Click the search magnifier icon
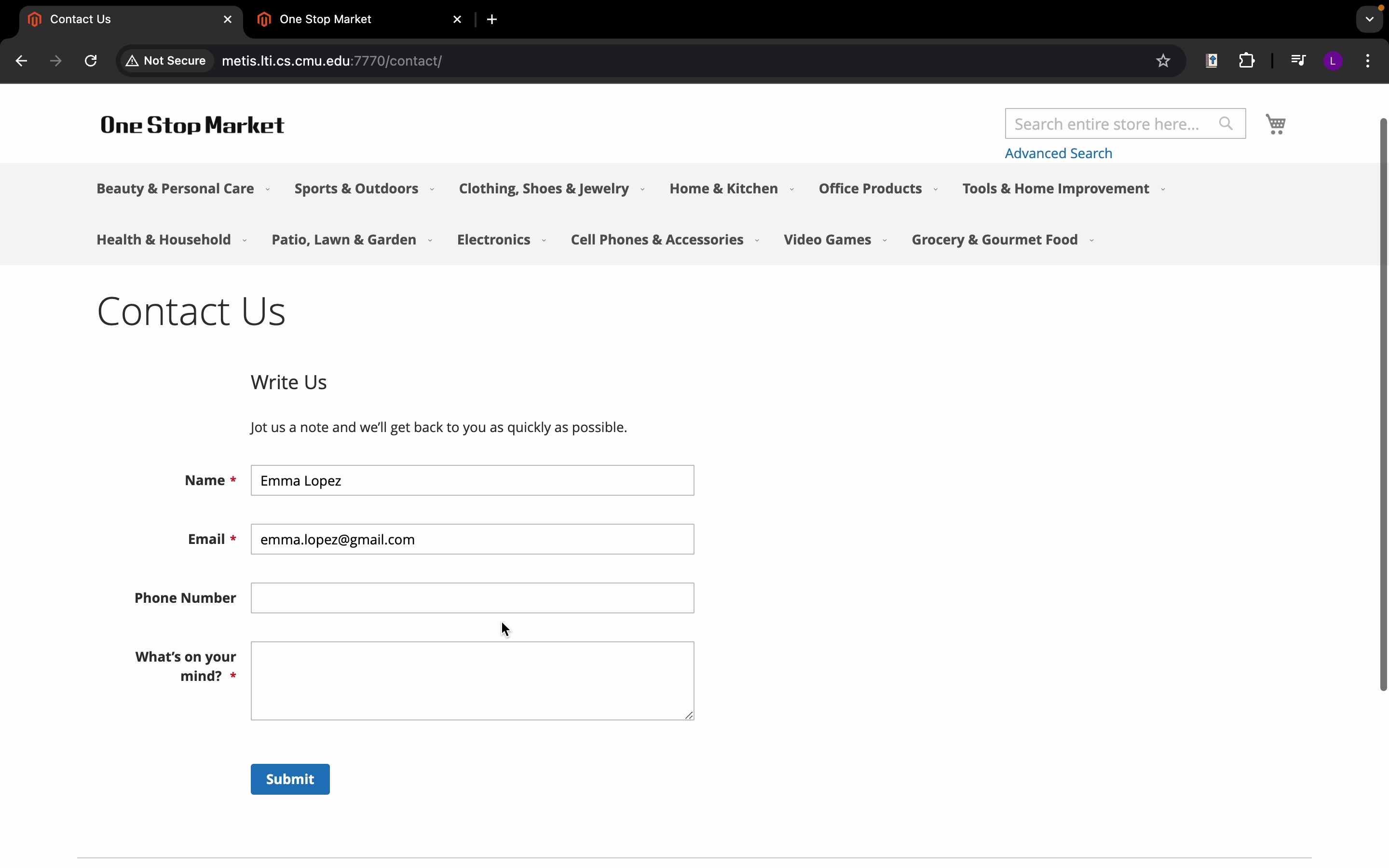Viewport: 1389px width, 868px height. click(1226, 124)
